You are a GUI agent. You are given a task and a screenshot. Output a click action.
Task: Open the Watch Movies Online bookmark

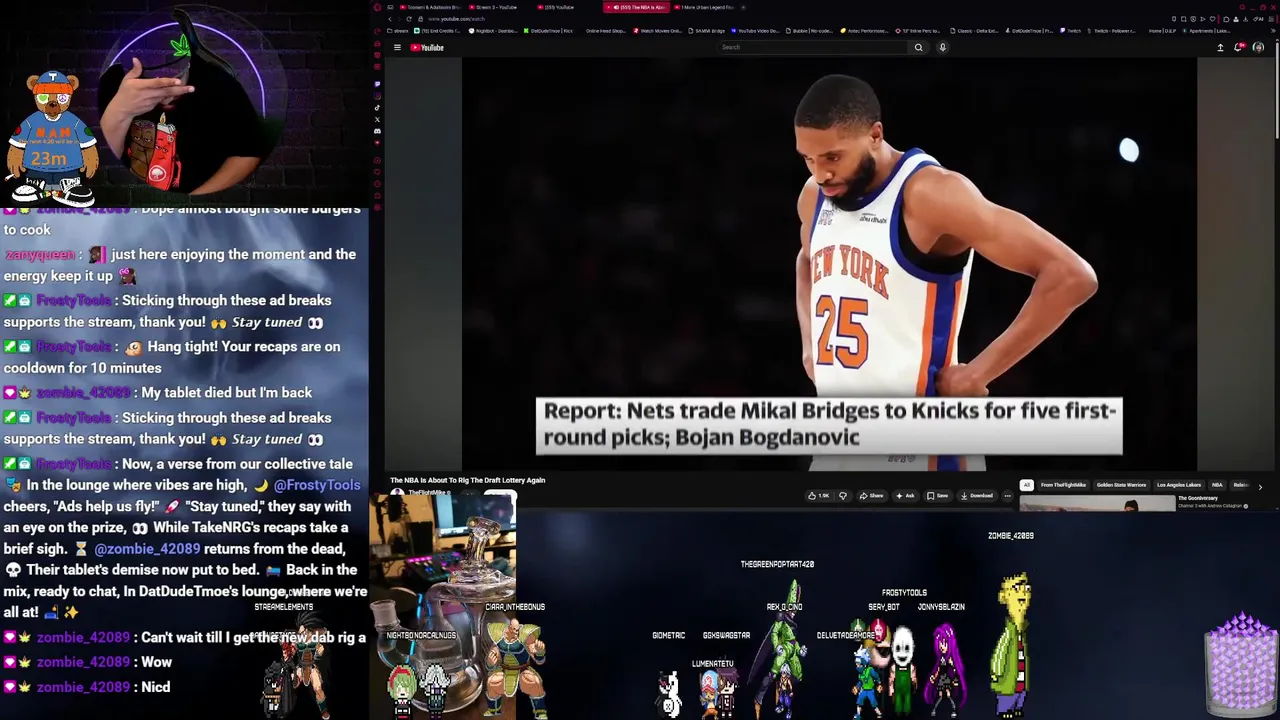pos(660,31)
